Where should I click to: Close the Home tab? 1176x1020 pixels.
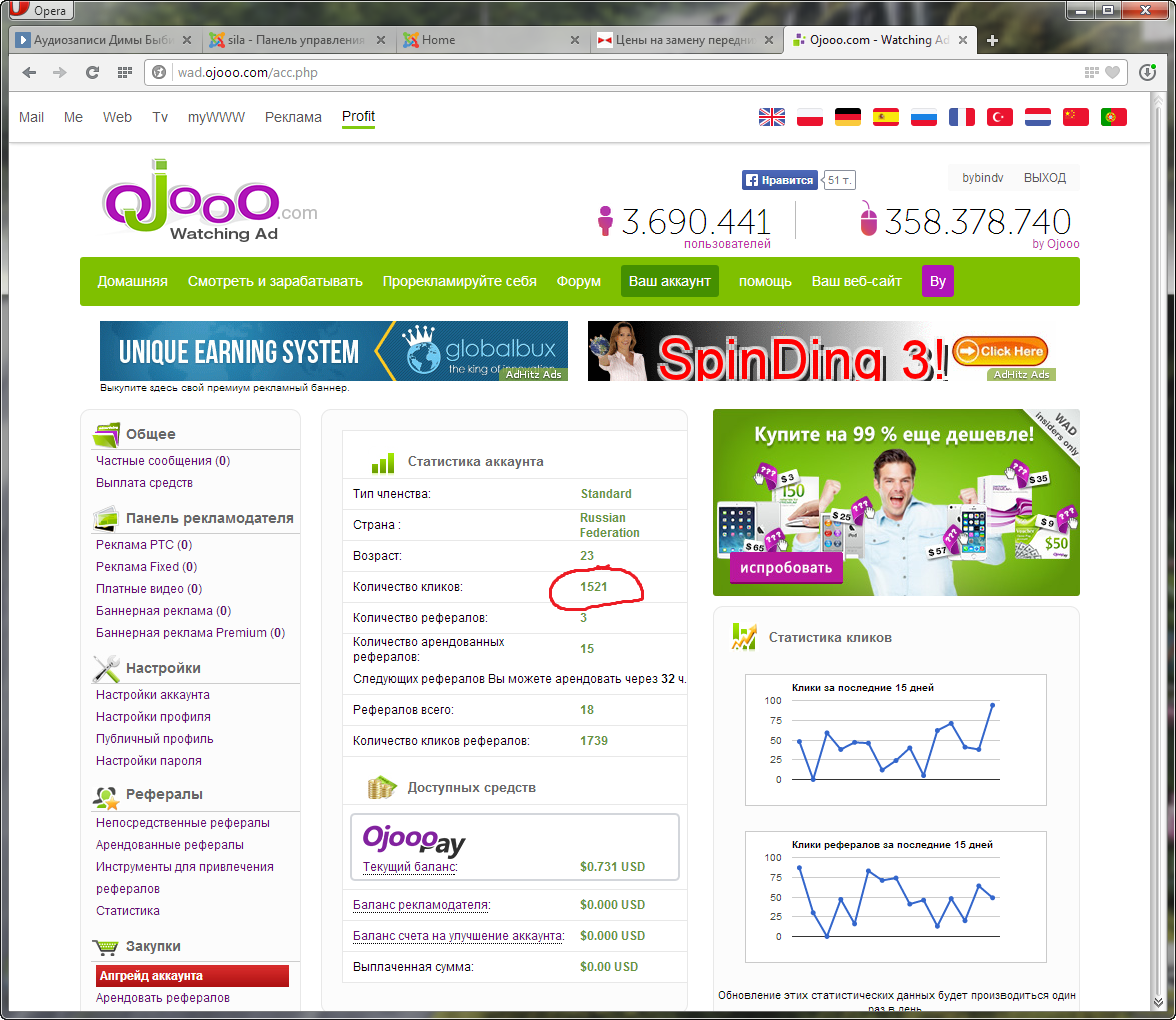(574, 40)
